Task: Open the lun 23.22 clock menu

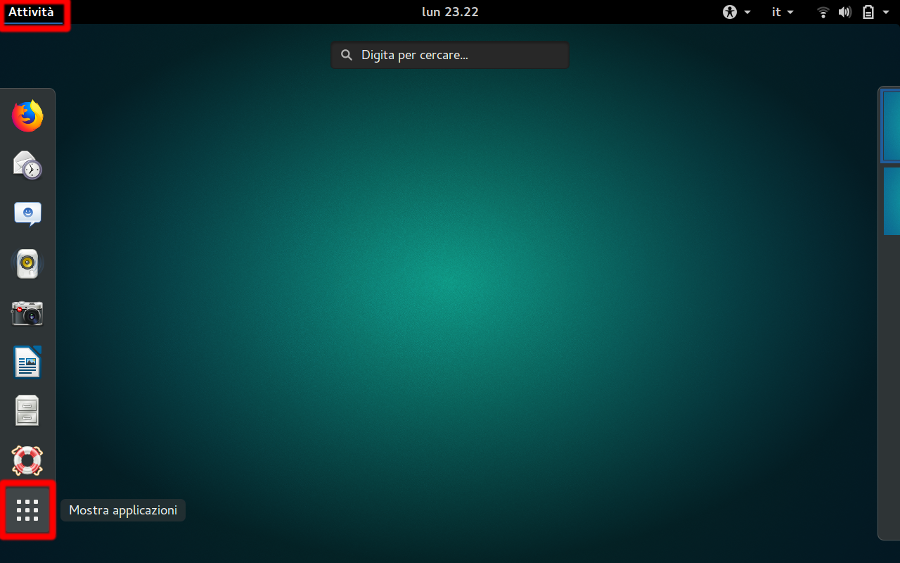Action: (449, 12)
